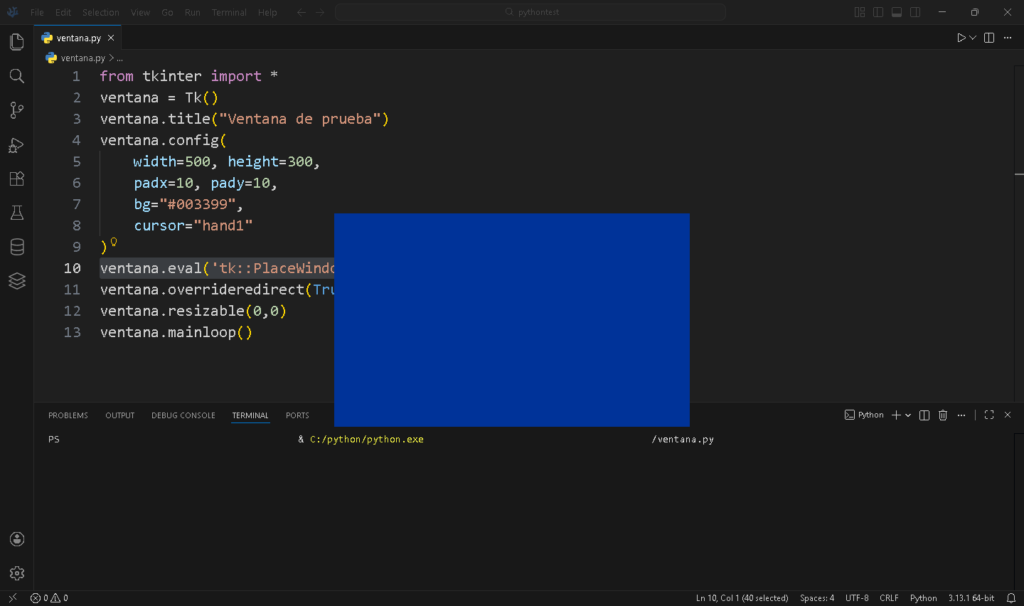Viewport: 1024px width, 606px height.
Task: Create a new terminal with plus icon
Action: (x=896, y=415)
